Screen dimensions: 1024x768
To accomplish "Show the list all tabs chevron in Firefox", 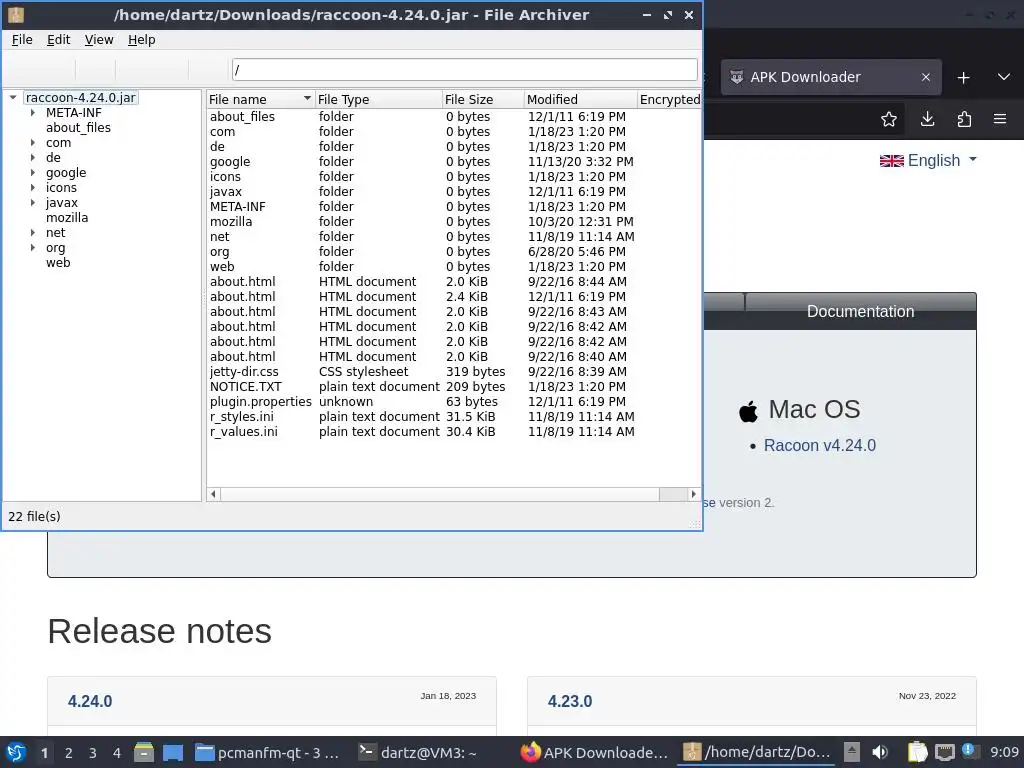I will coord(1004,77).
